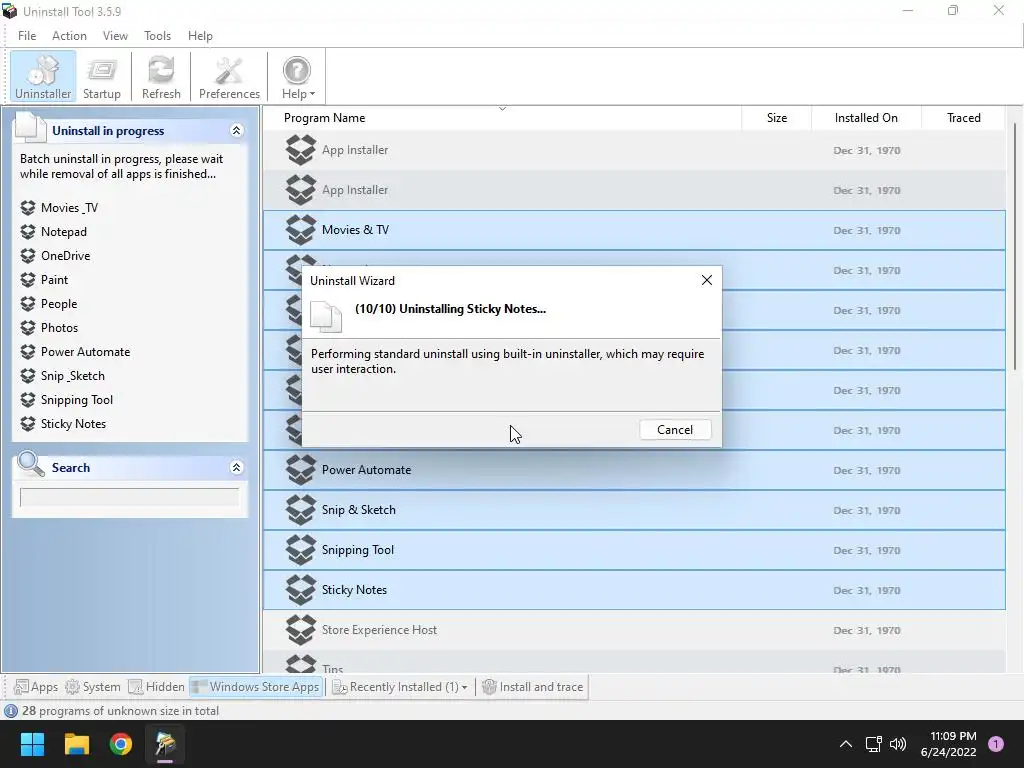Cancel the Uninstall Wizard
Image resolution: width=1024 pixels, height=768 pixels.
click(x=675, y=430)
